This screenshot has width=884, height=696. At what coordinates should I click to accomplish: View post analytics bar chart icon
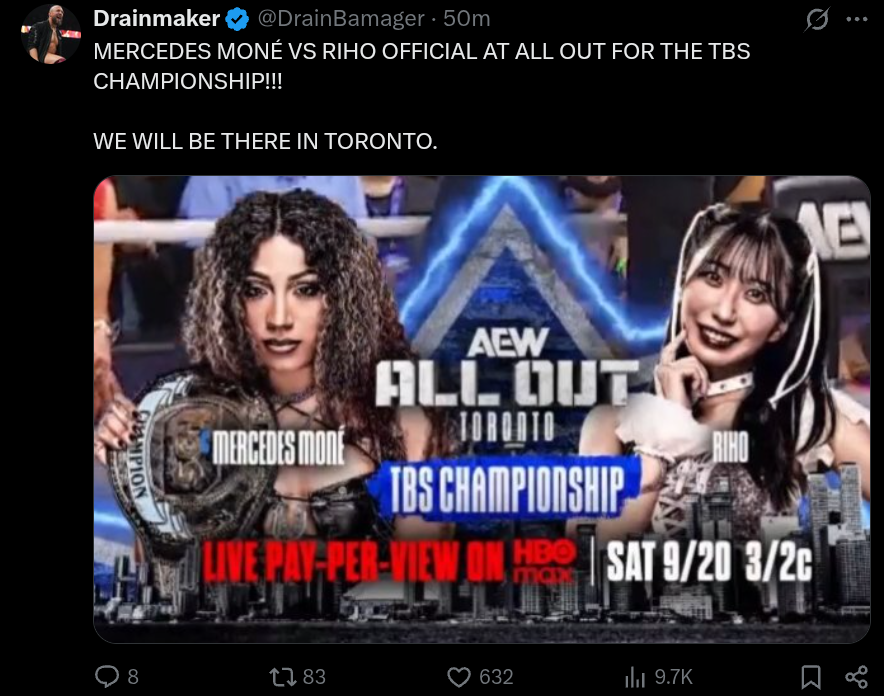coord(635,677)
